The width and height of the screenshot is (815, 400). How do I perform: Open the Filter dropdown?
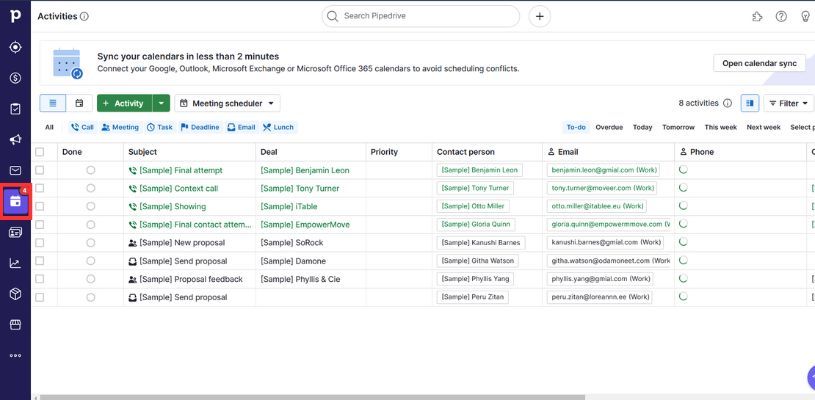(788, 103)
